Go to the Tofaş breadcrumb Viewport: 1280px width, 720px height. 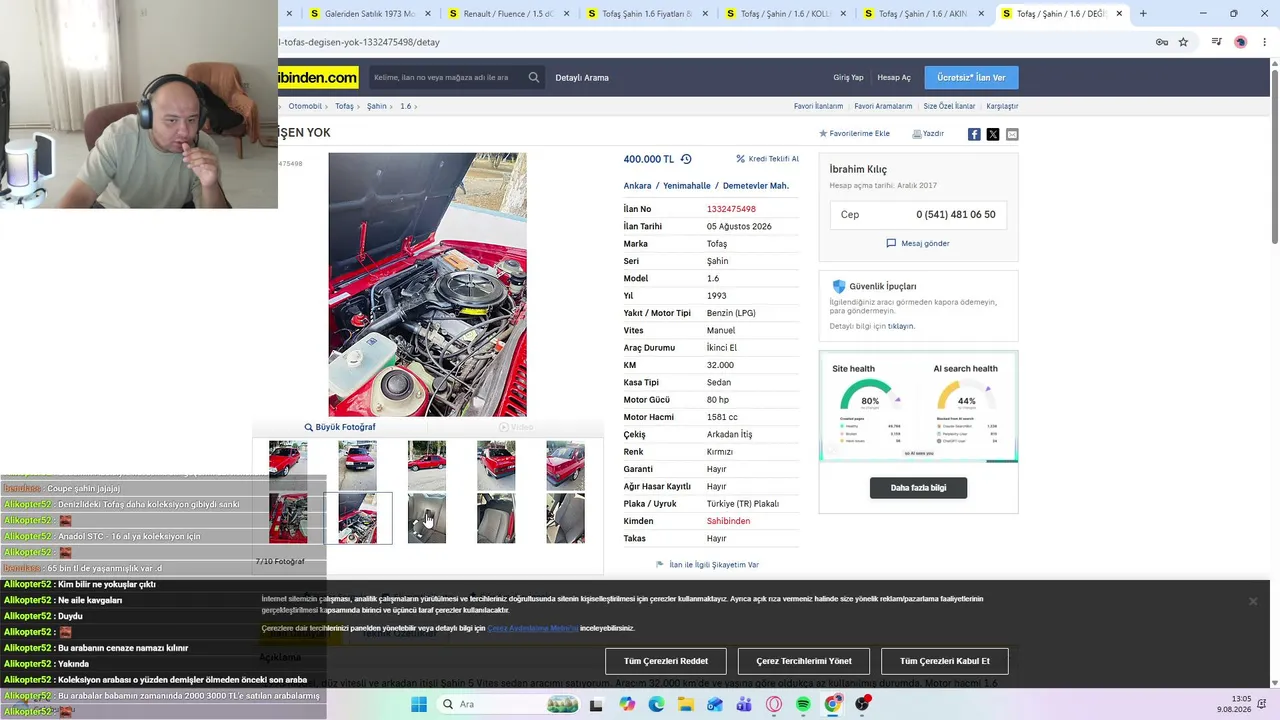pyautogui.click(x=344, y=106)
